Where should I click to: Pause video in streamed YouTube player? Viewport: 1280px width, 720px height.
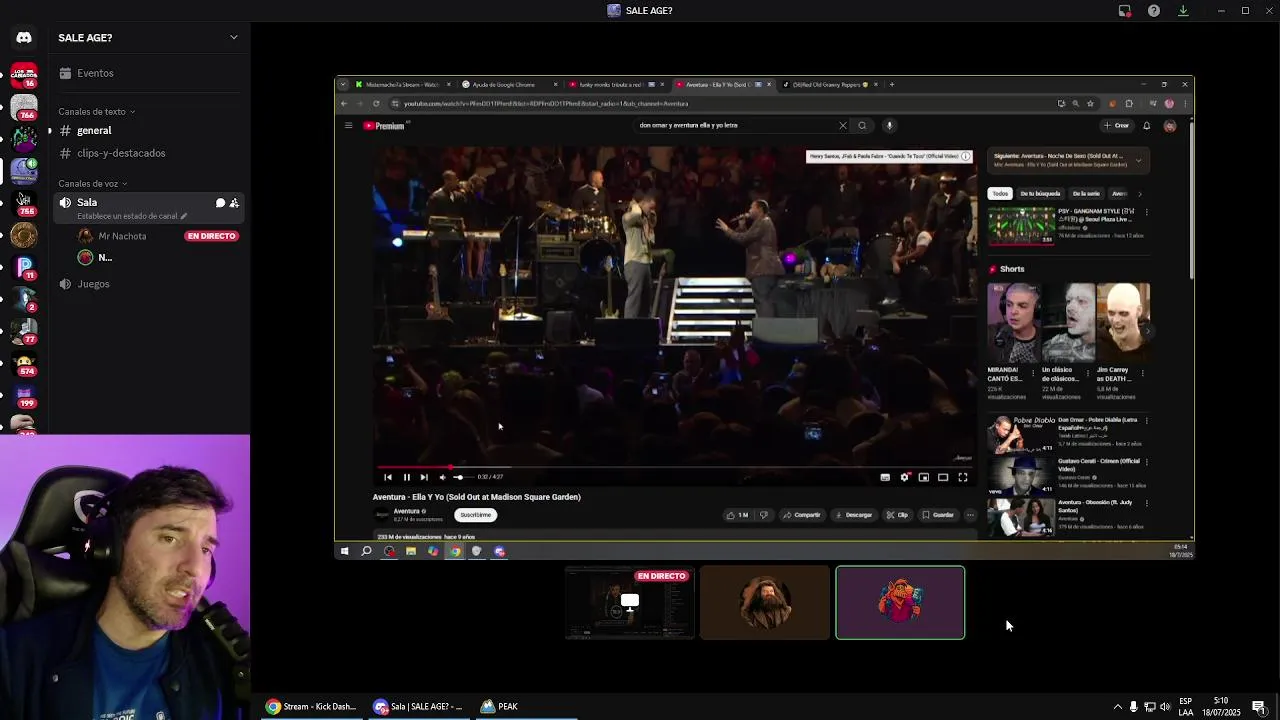(x=406, y=477)
